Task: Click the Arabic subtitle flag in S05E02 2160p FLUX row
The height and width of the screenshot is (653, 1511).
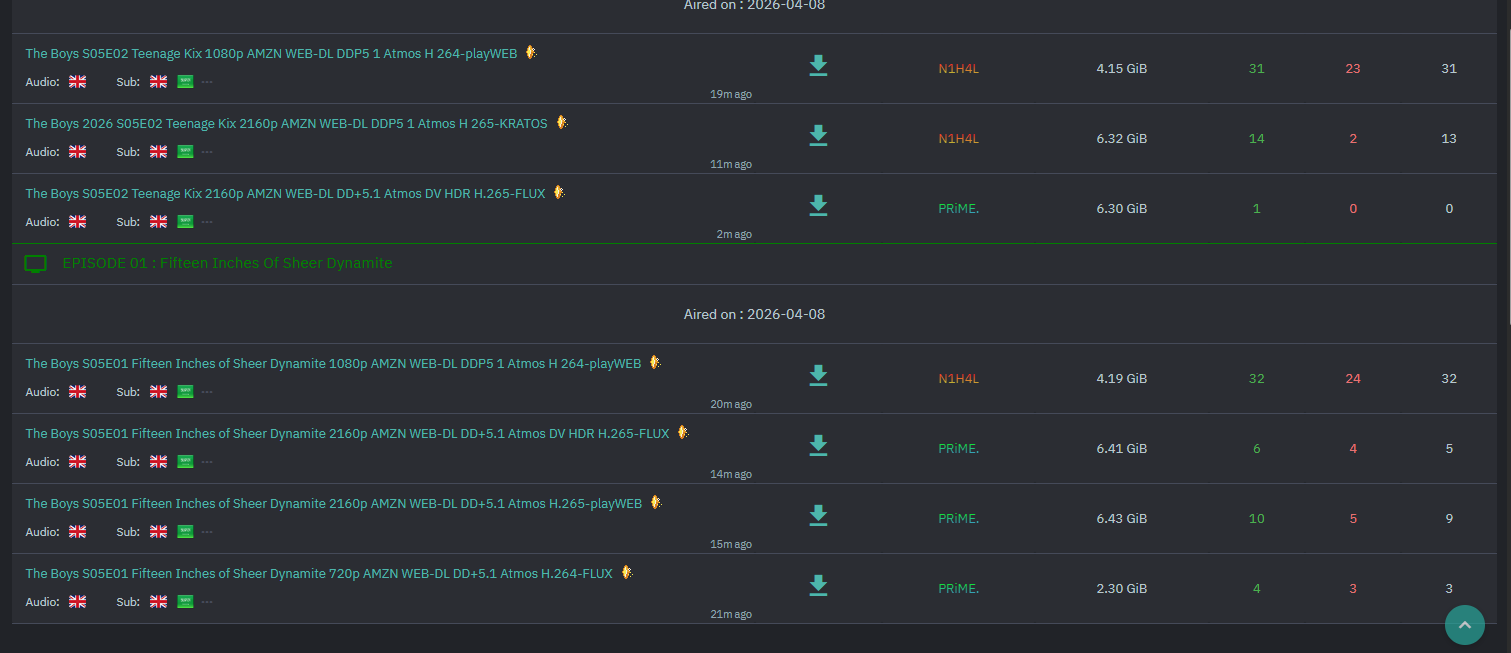Action: [x=185, y=222]
